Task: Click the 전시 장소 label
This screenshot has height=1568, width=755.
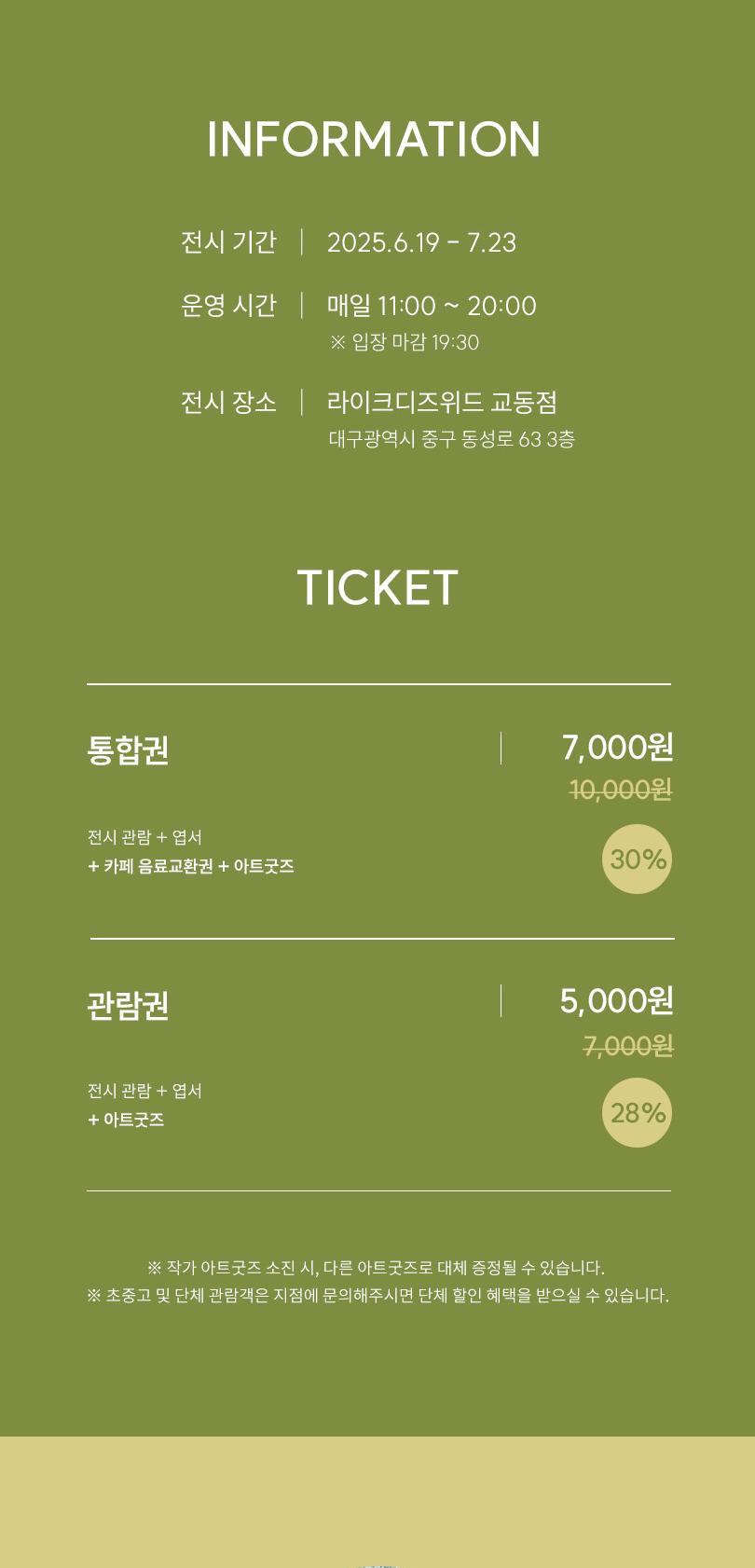Action: (x=228, y=403)
